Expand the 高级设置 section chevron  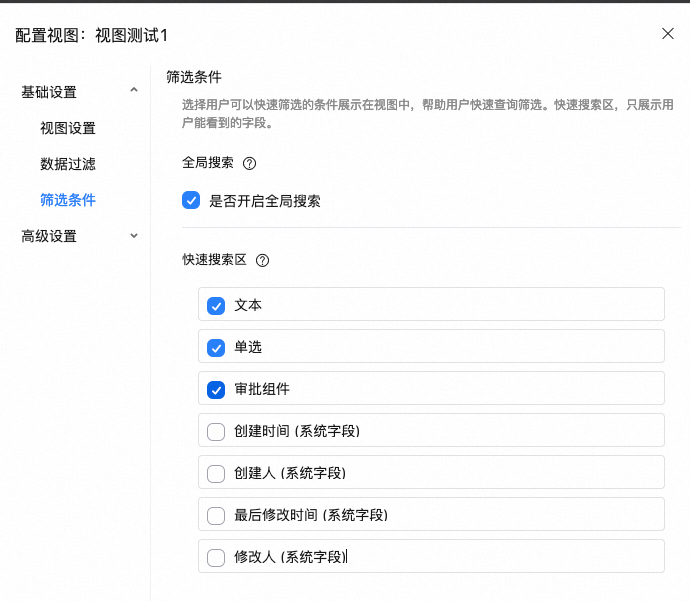134,236
